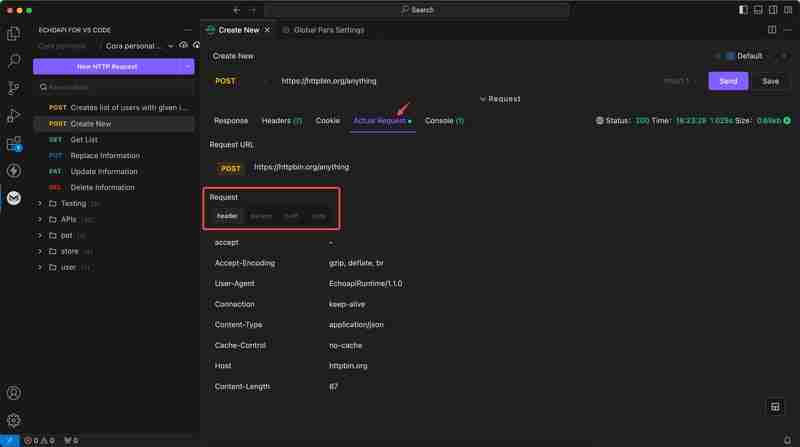800x447 pixels.
Task: Click the ports indicator in the status bar
Action: (71, 440)
